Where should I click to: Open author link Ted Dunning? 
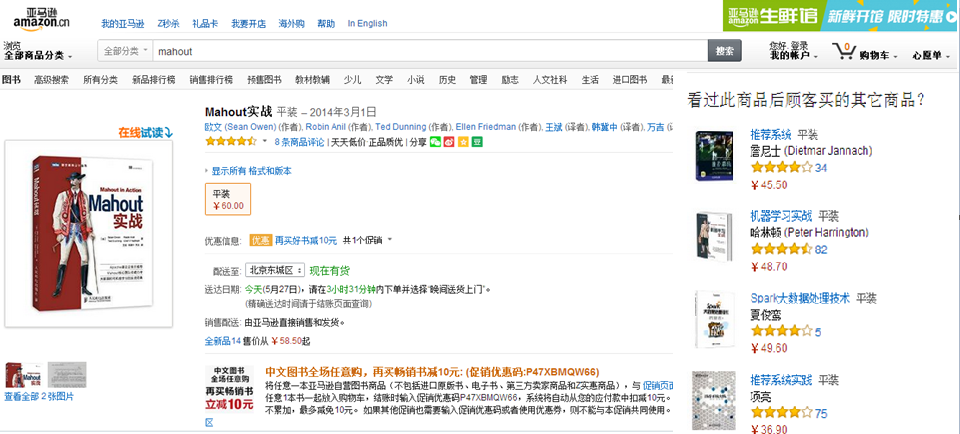(x=400, y=127)
